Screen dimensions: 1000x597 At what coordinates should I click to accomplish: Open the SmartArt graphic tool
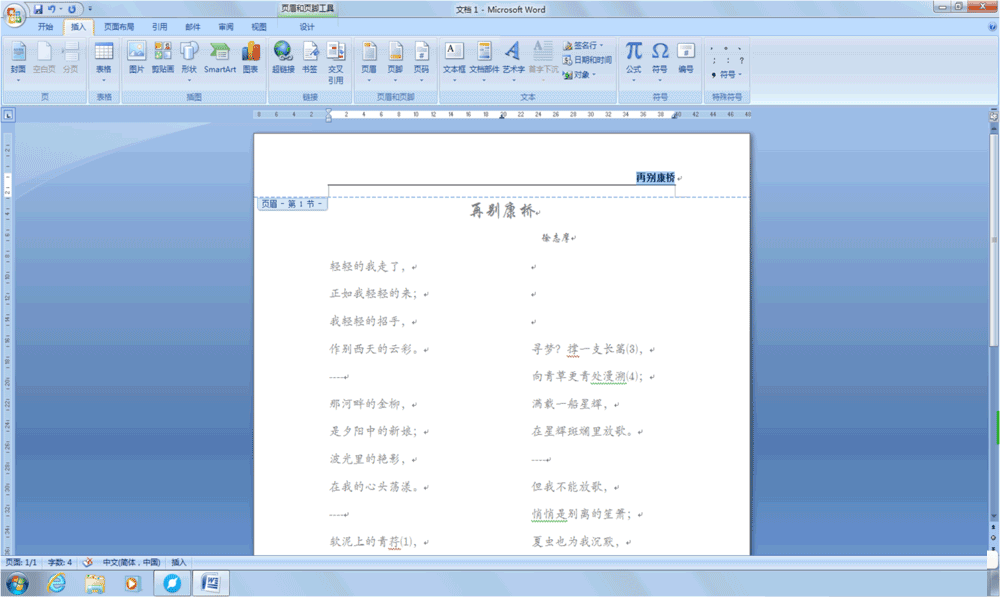pos(219,57)
